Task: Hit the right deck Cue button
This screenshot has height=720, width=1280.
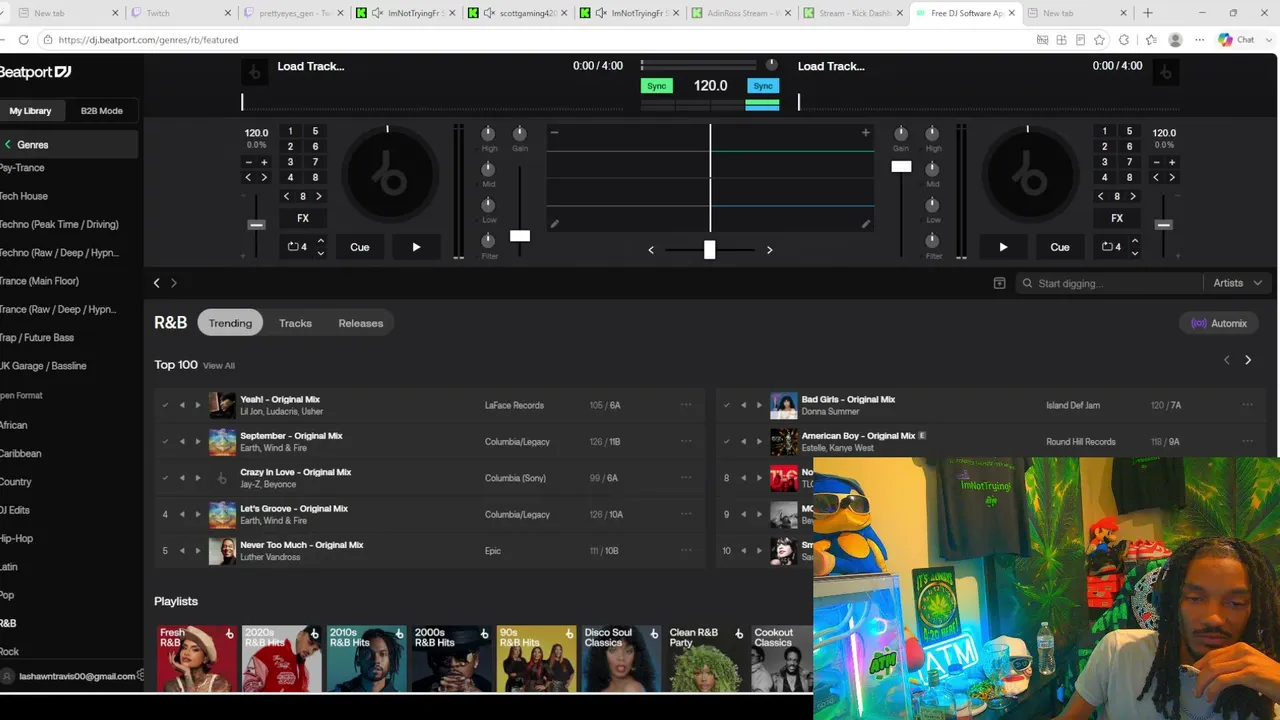Action: (x=1060, y=247)
